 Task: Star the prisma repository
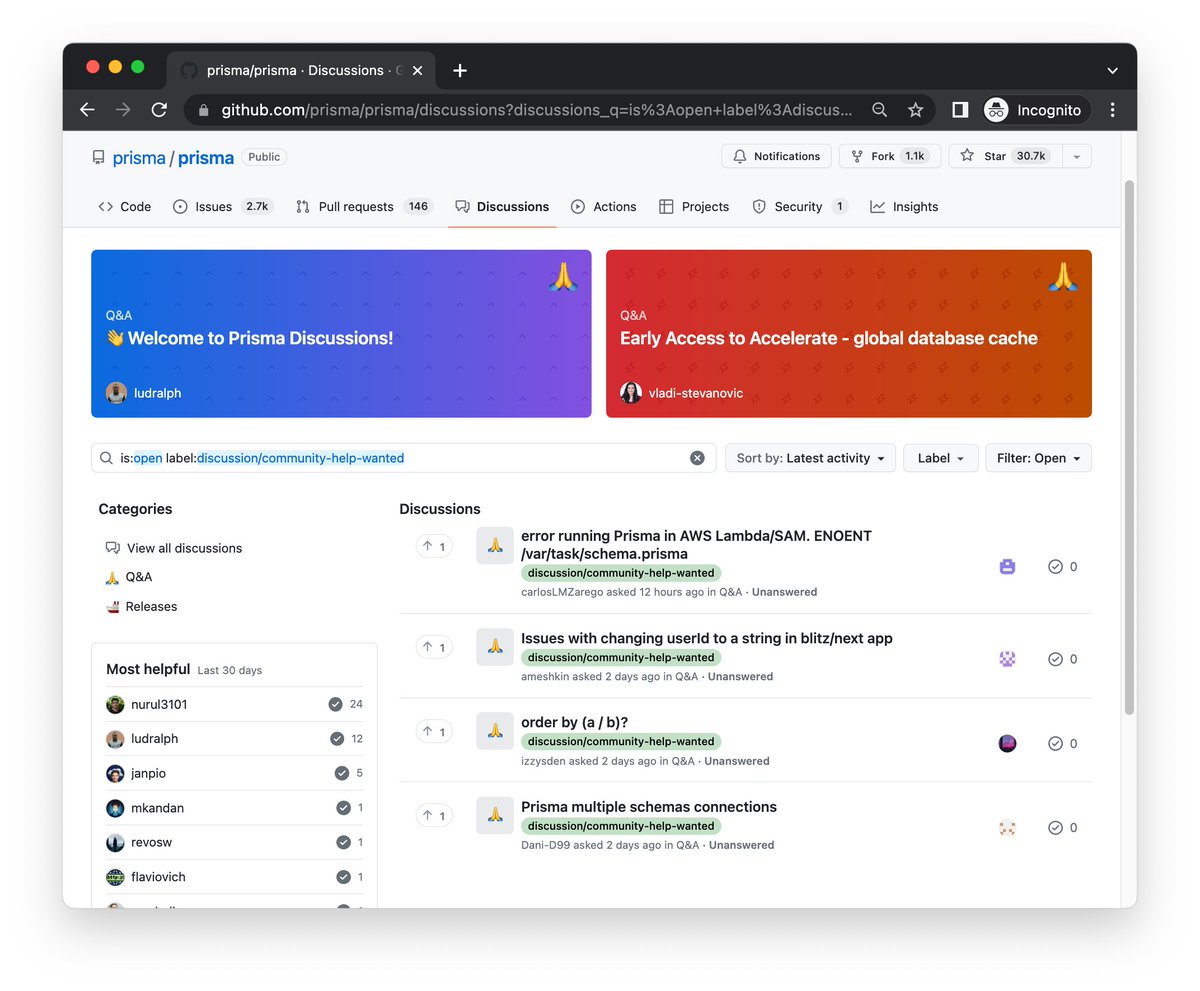(x=1004, y=156)
